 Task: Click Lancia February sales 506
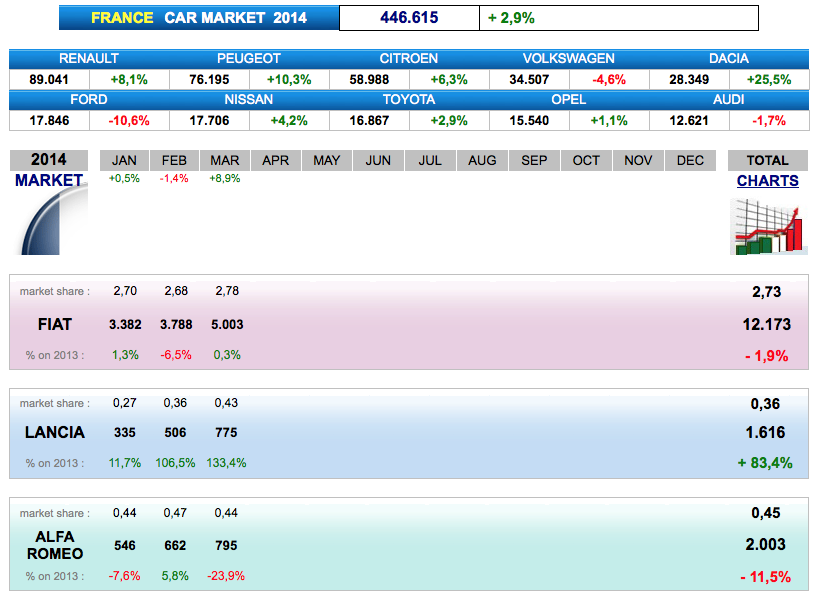[175, 433]
